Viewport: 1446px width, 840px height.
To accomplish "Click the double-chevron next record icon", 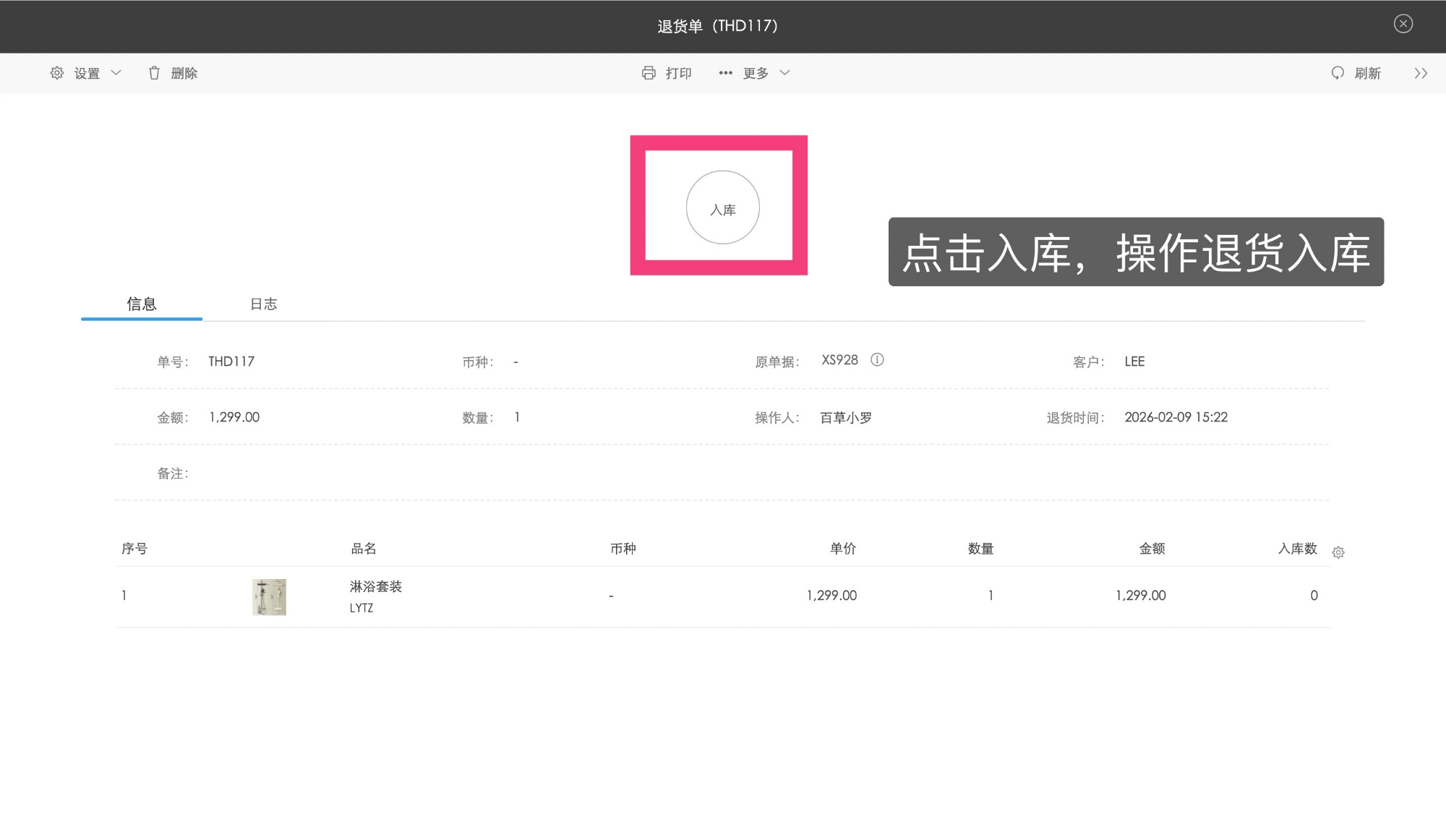I will tap(1421, 73).
